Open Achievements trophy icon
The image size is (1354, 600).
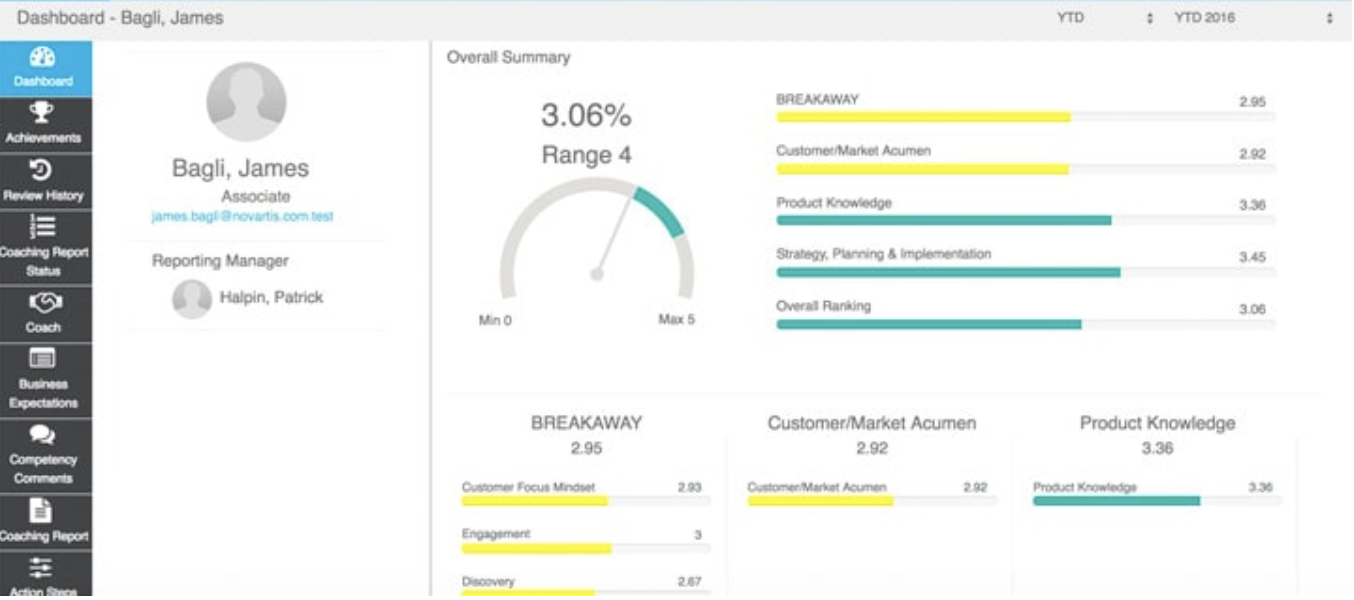[x=43, y=112]
